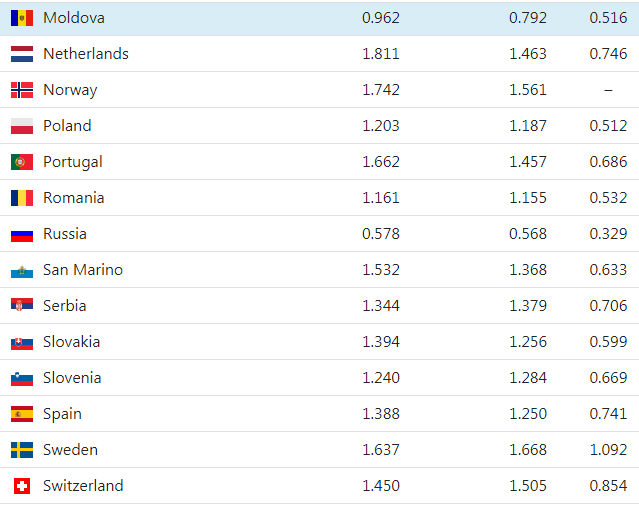Click Russia's 0.578 price value

pos(381,234)
